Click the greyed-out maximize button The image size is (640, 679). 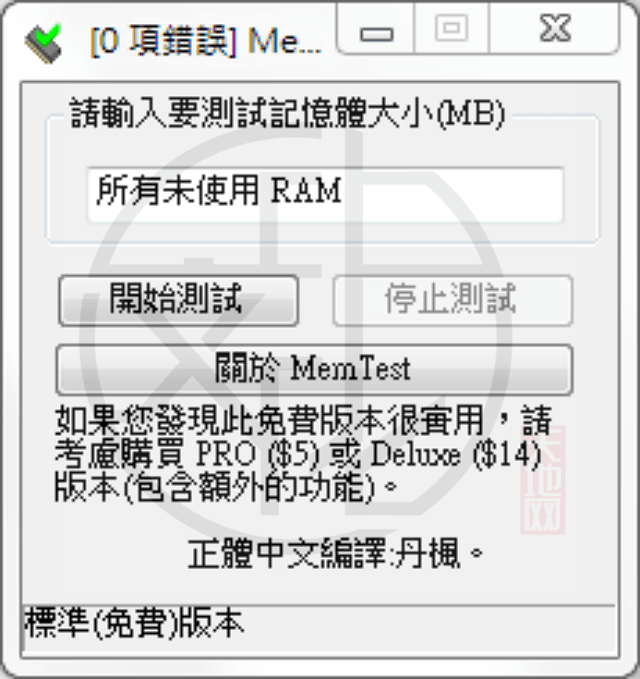tap(452, 29)
